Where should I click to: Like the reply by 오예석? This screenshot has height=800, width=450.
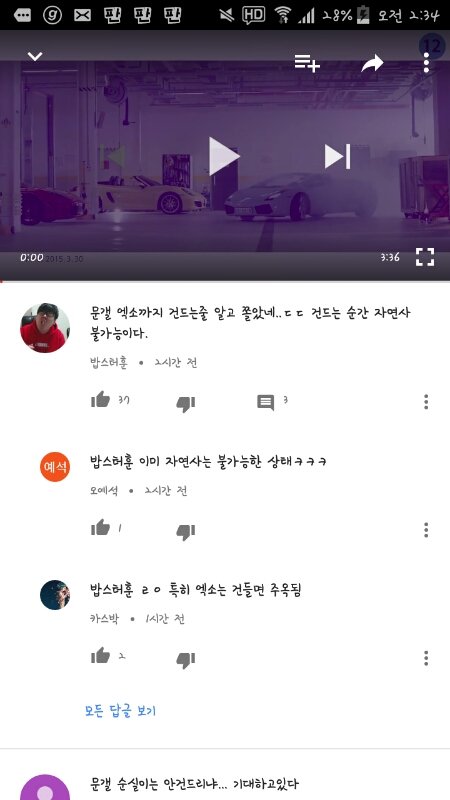click(x=101, y=528)
